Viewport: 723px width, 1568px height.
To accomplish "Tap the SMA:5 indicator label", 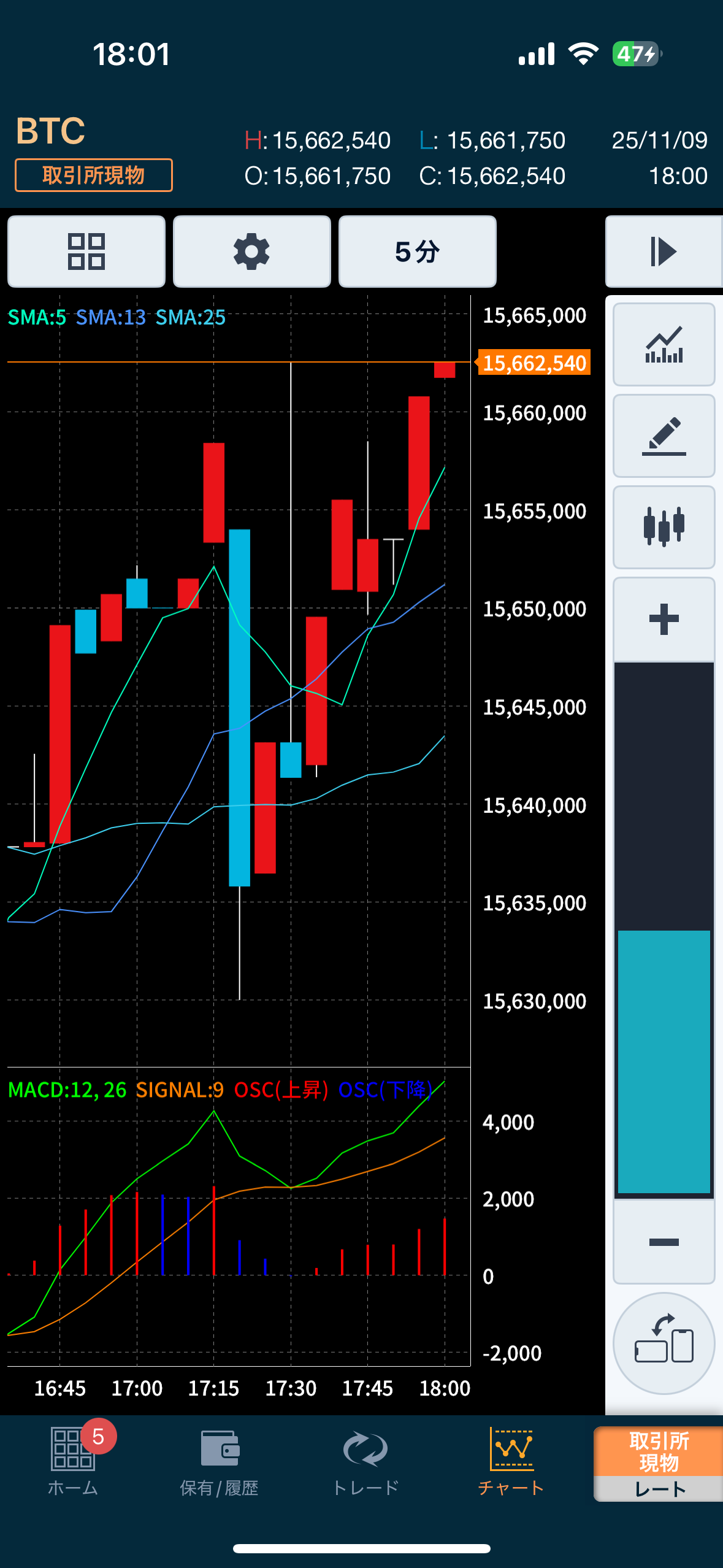I will pos(37,318).
